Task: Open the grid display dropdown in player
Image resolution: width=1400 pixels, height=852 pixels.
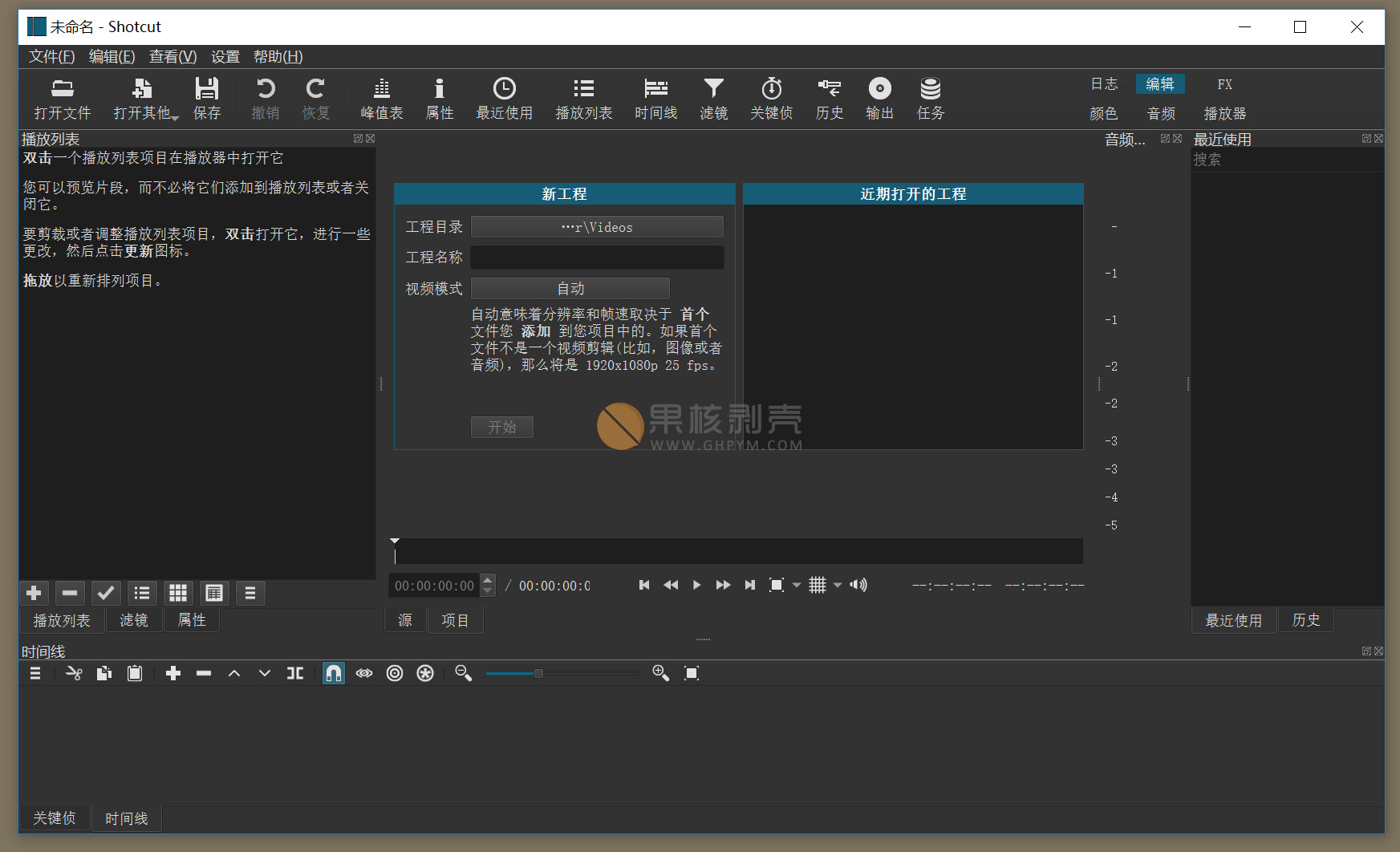Action: click(837, 585)
